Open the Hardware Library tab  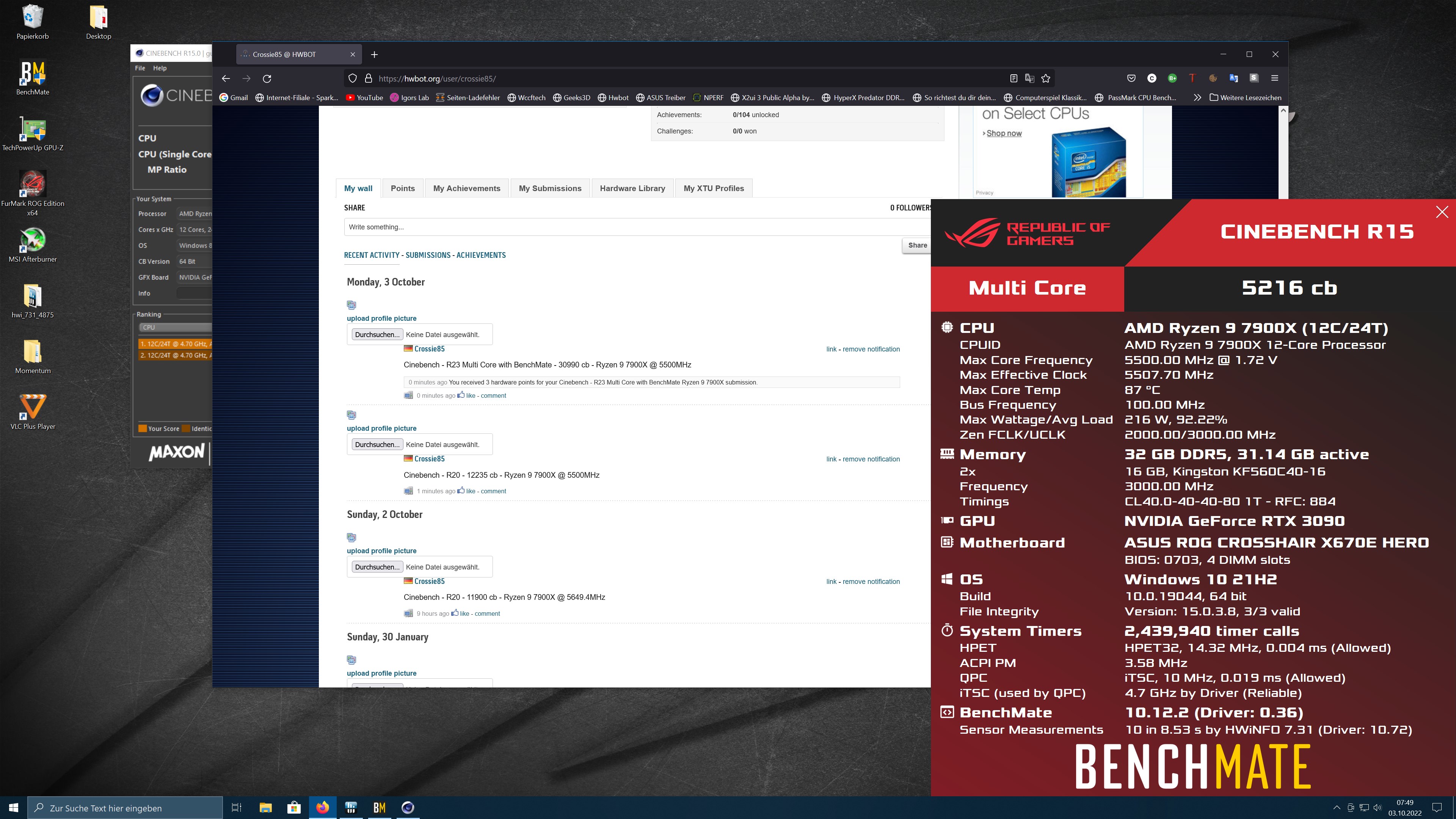pos(632,188)
